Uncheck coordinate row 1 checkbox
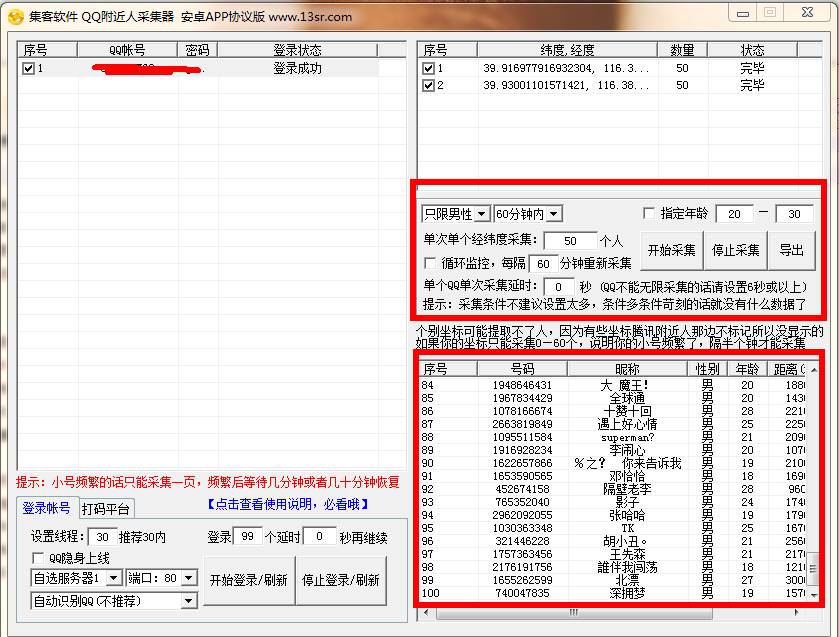Image resolution: width=839 pixels, height=637 pixels. click(428, 69)
